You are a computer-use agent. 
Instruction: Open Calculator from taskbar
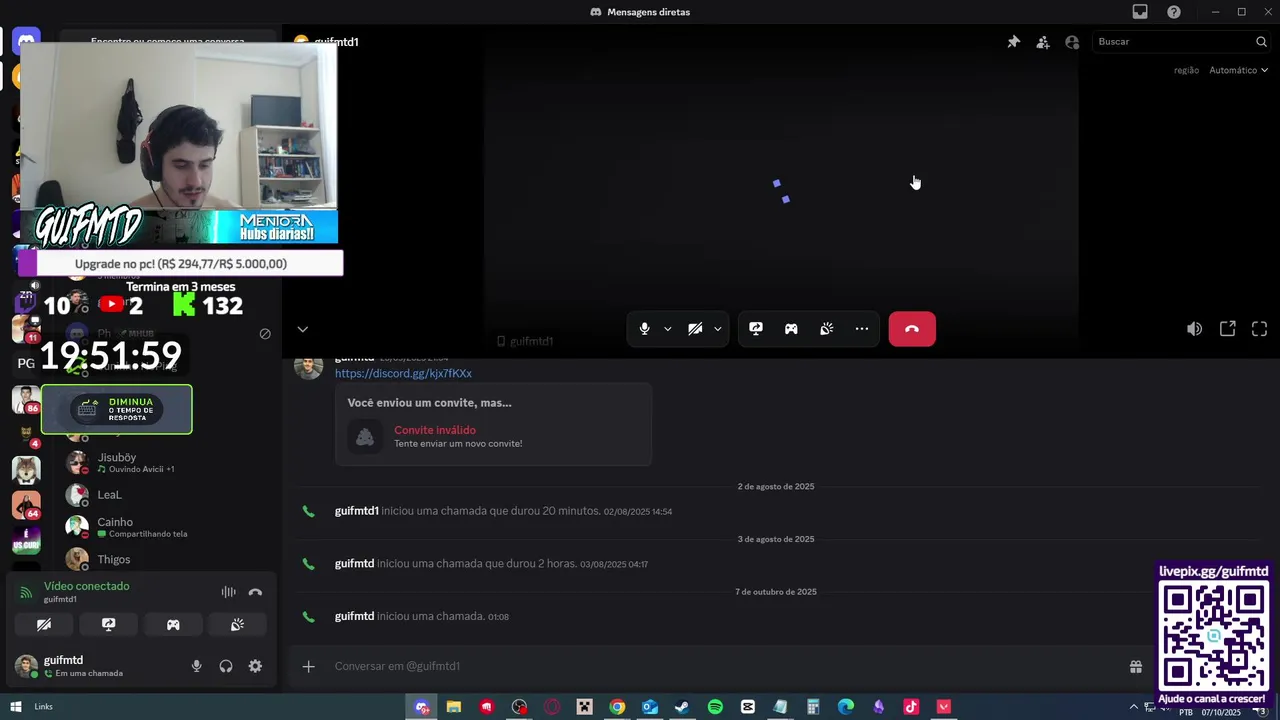(813, 707)
